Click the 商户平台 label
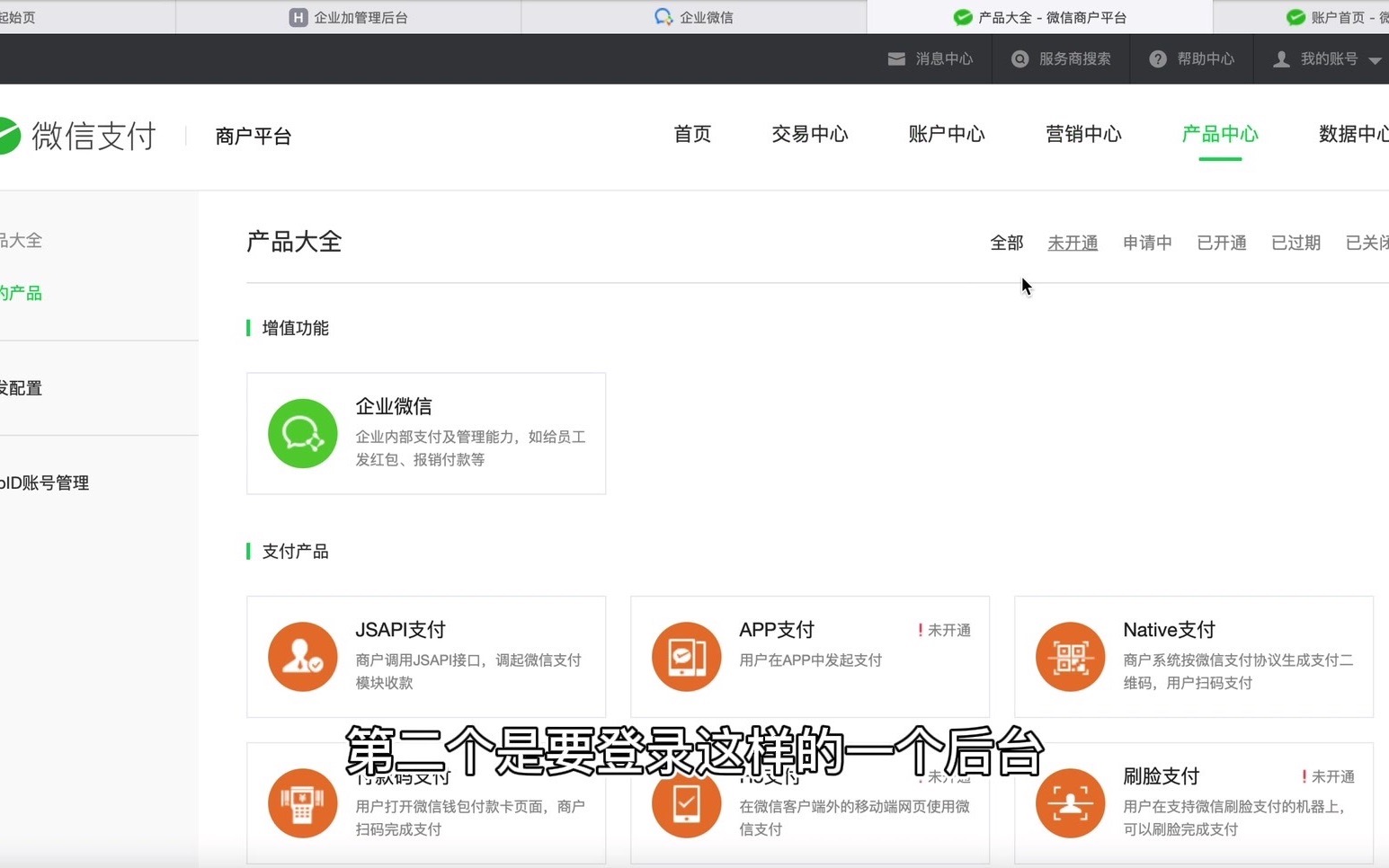The image size is (1389, 868). click(254, 137)
